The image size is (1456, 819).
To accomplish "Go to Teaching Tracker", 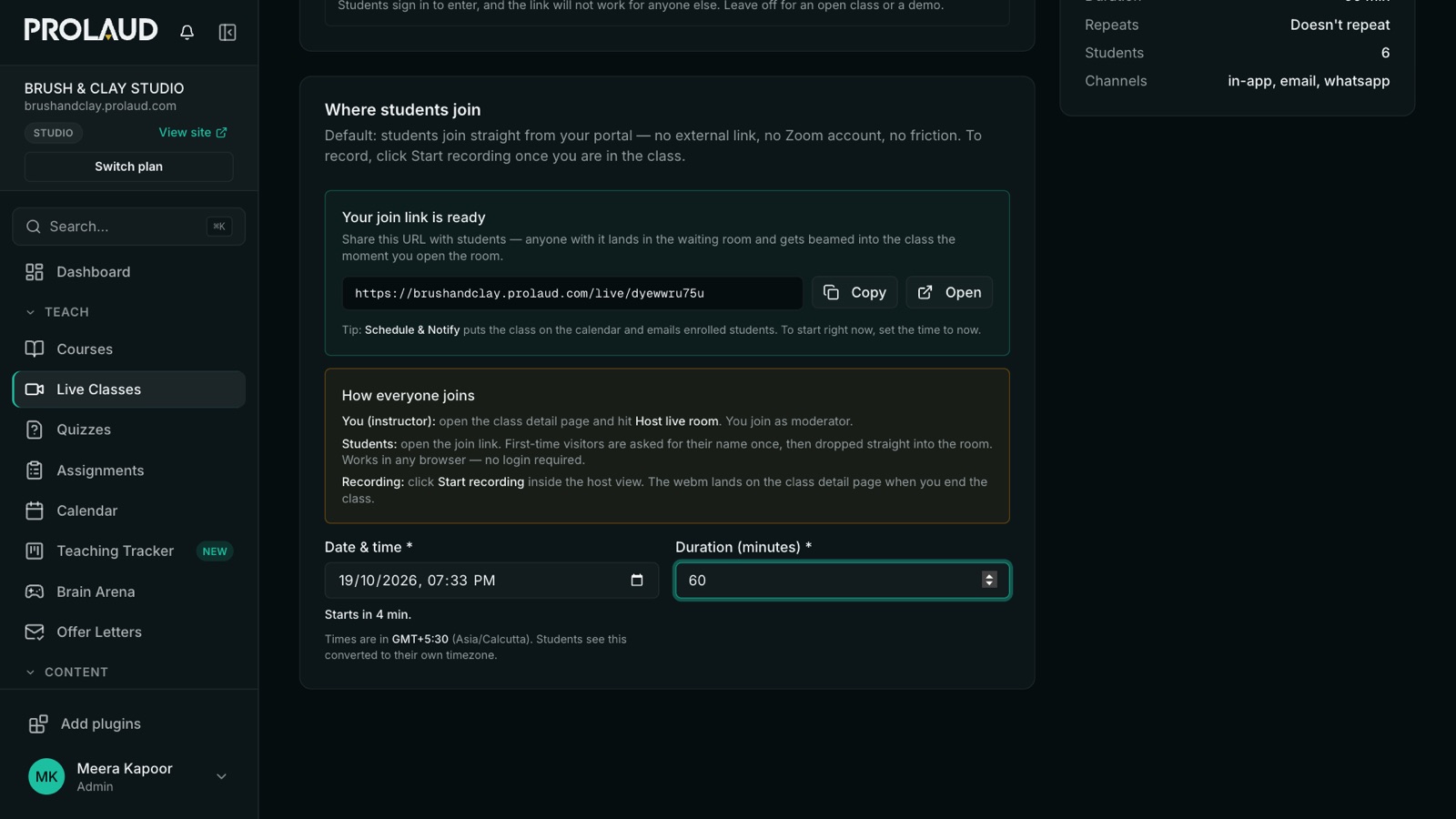I will [x=128, y=551].
